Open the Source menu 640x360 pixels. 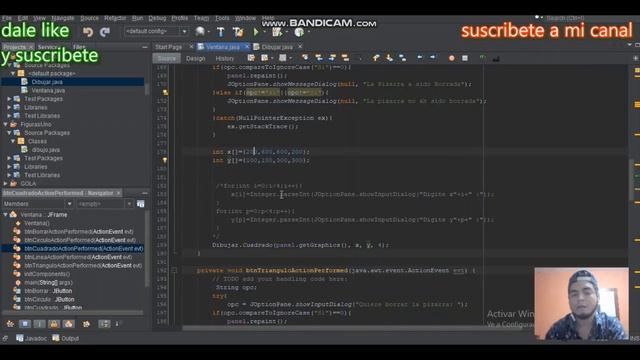(x=89, y=18)
